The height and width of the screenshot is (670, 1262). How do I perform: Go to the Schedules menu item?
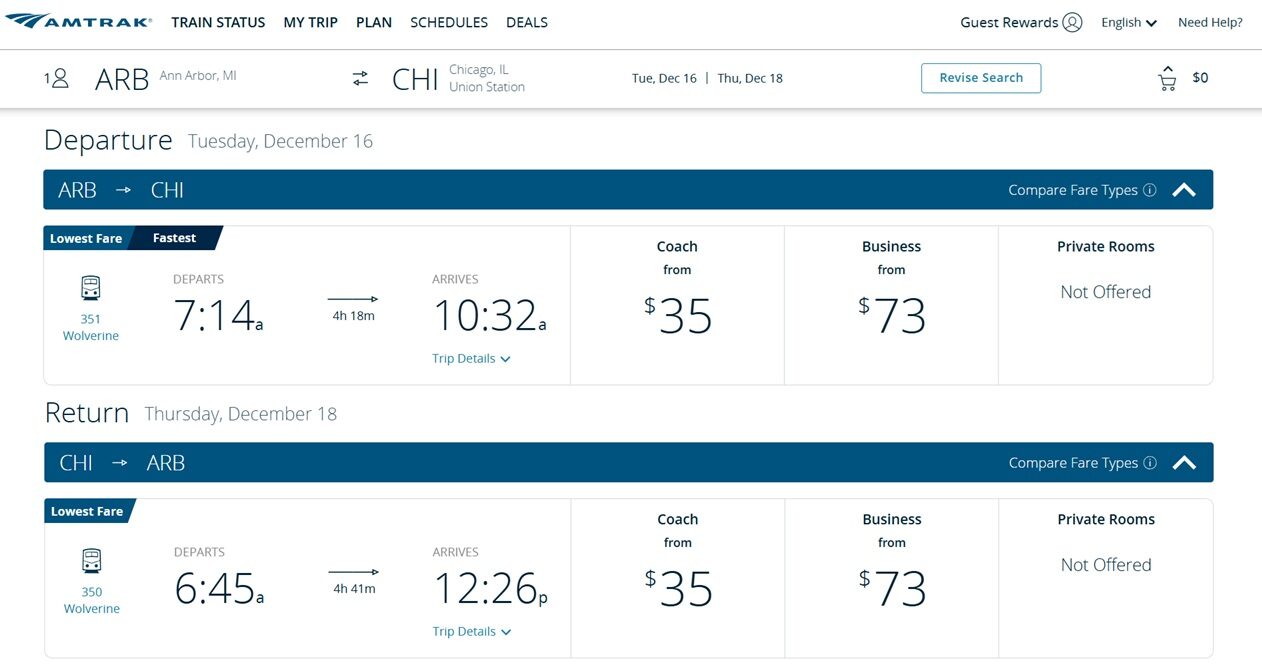point(449,22)
